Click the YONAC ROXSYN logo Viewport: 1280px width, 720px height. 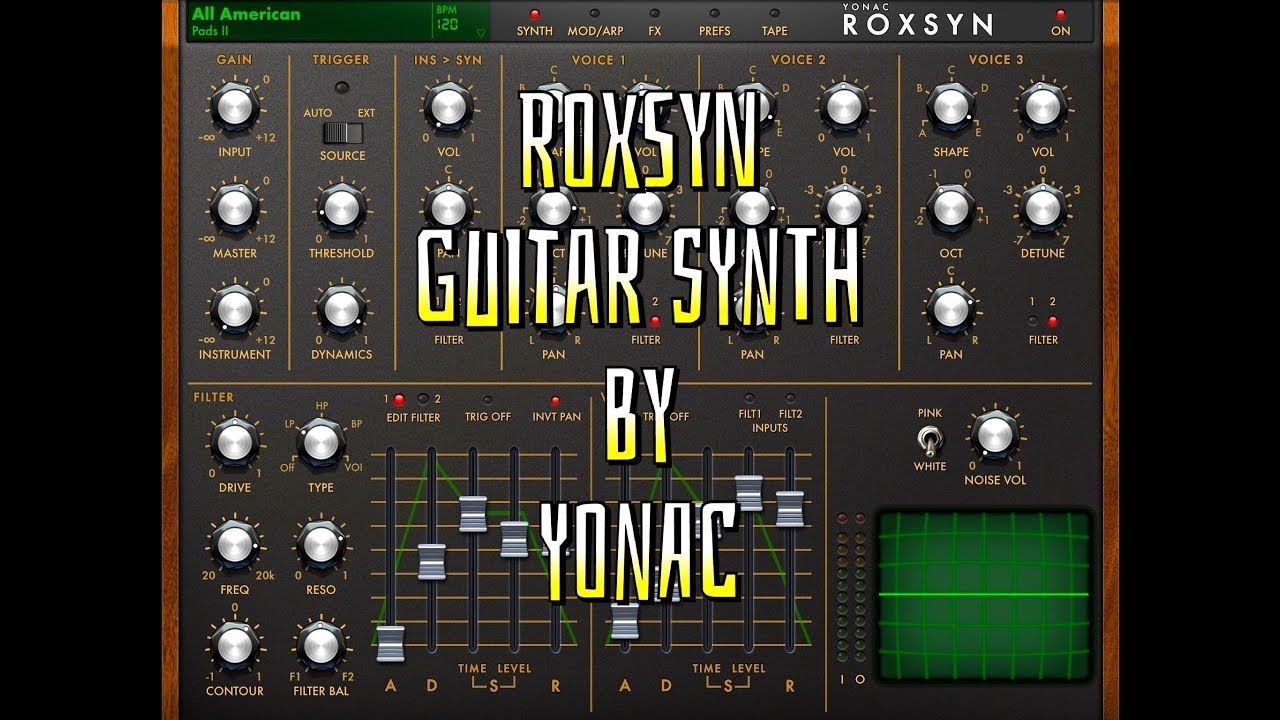coord(918,20)
